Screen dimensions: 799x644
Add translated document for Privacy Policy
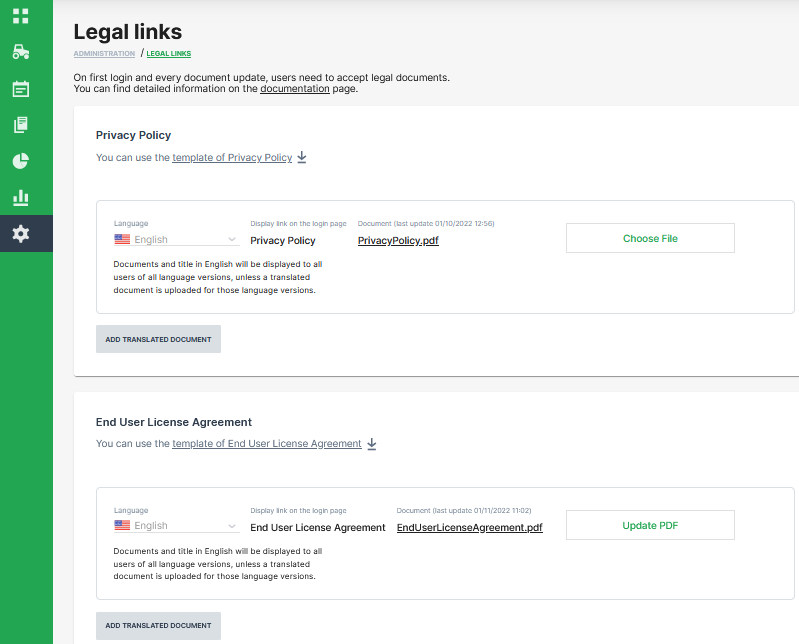pos(158,339)
